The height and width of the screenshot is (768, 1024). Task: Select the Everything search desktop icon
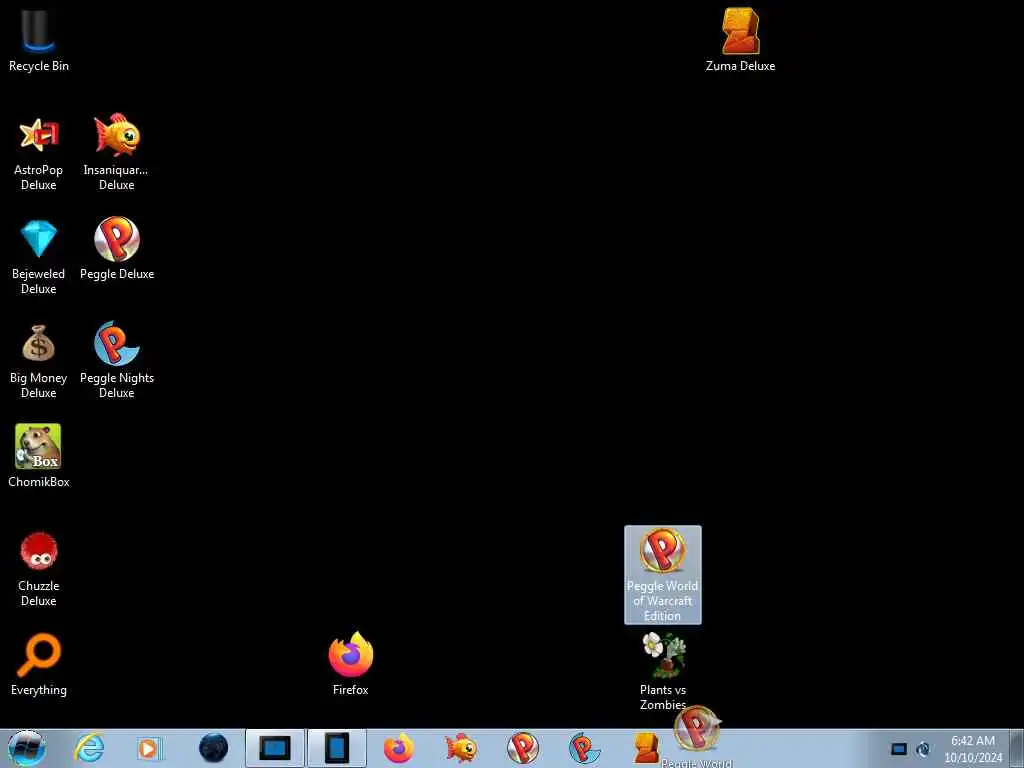point(39,664)
